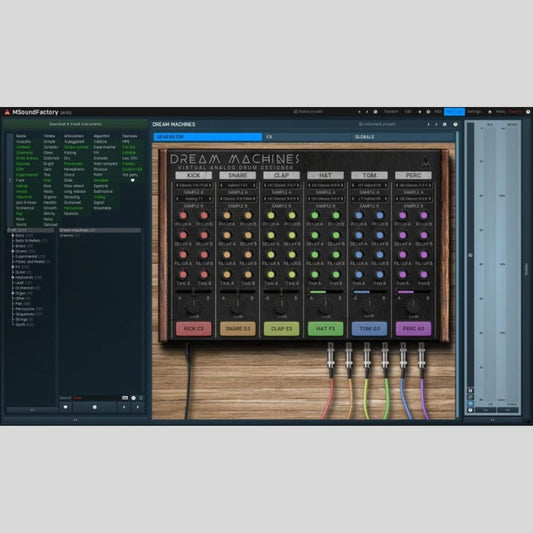Screen dimensions: 533x533
Task: Click previous item arrow in browser footer
Action: tap(124, 407)
